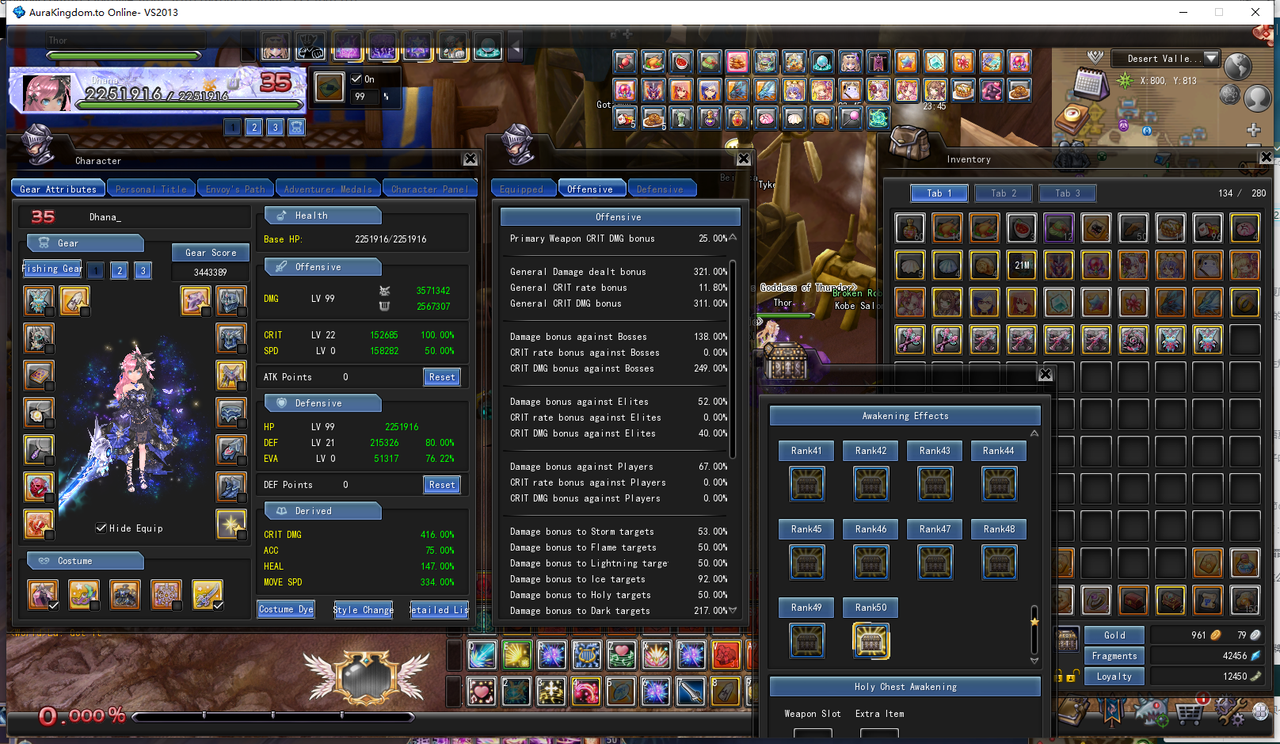Open the shopping cart item mall icon
This screenshot has height=744, width=1280.
pyautogui.click(x=1190, y=712)
